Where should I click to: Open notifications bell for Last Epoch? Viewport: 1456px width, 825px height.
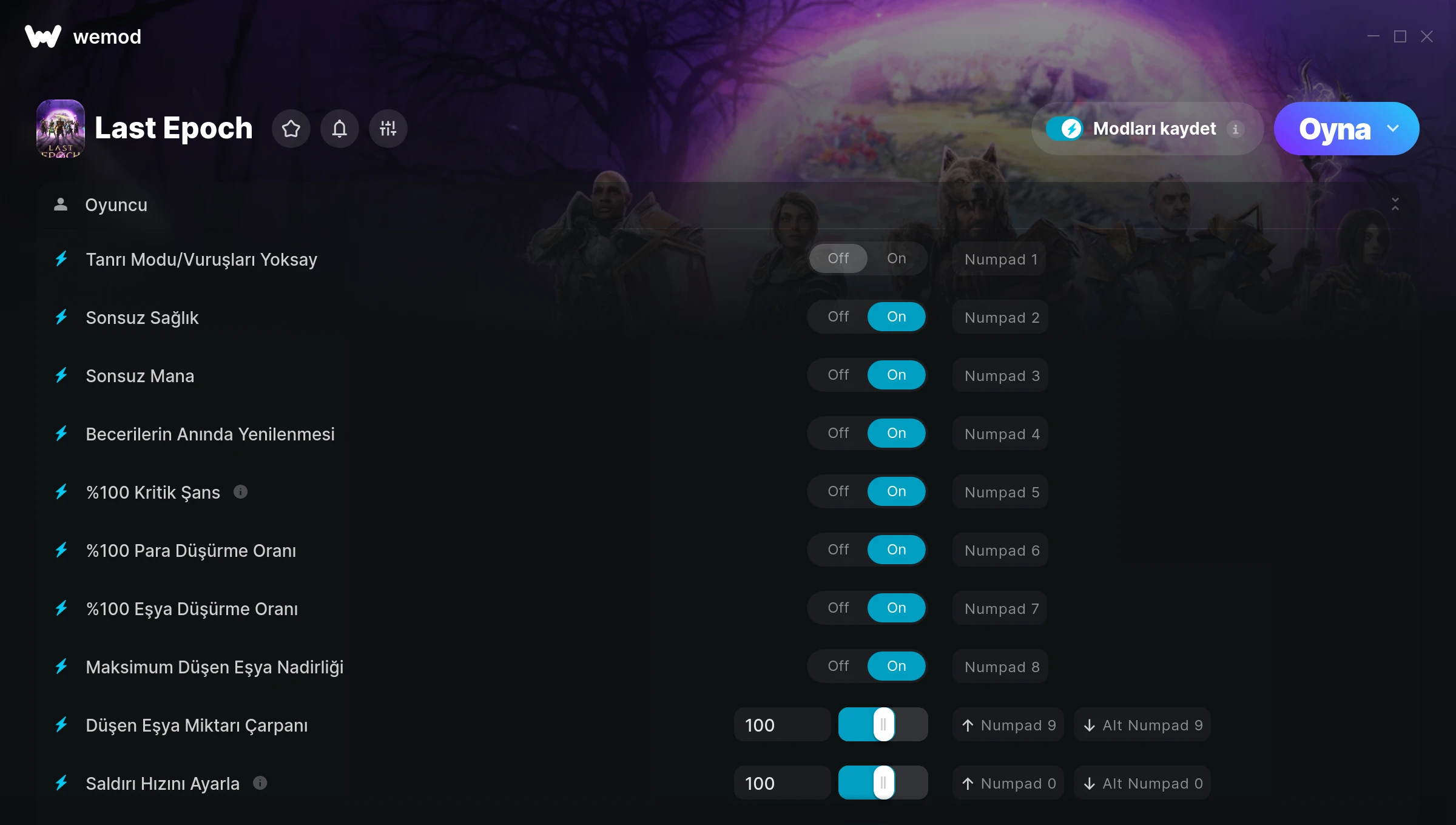tap(340, 129)
